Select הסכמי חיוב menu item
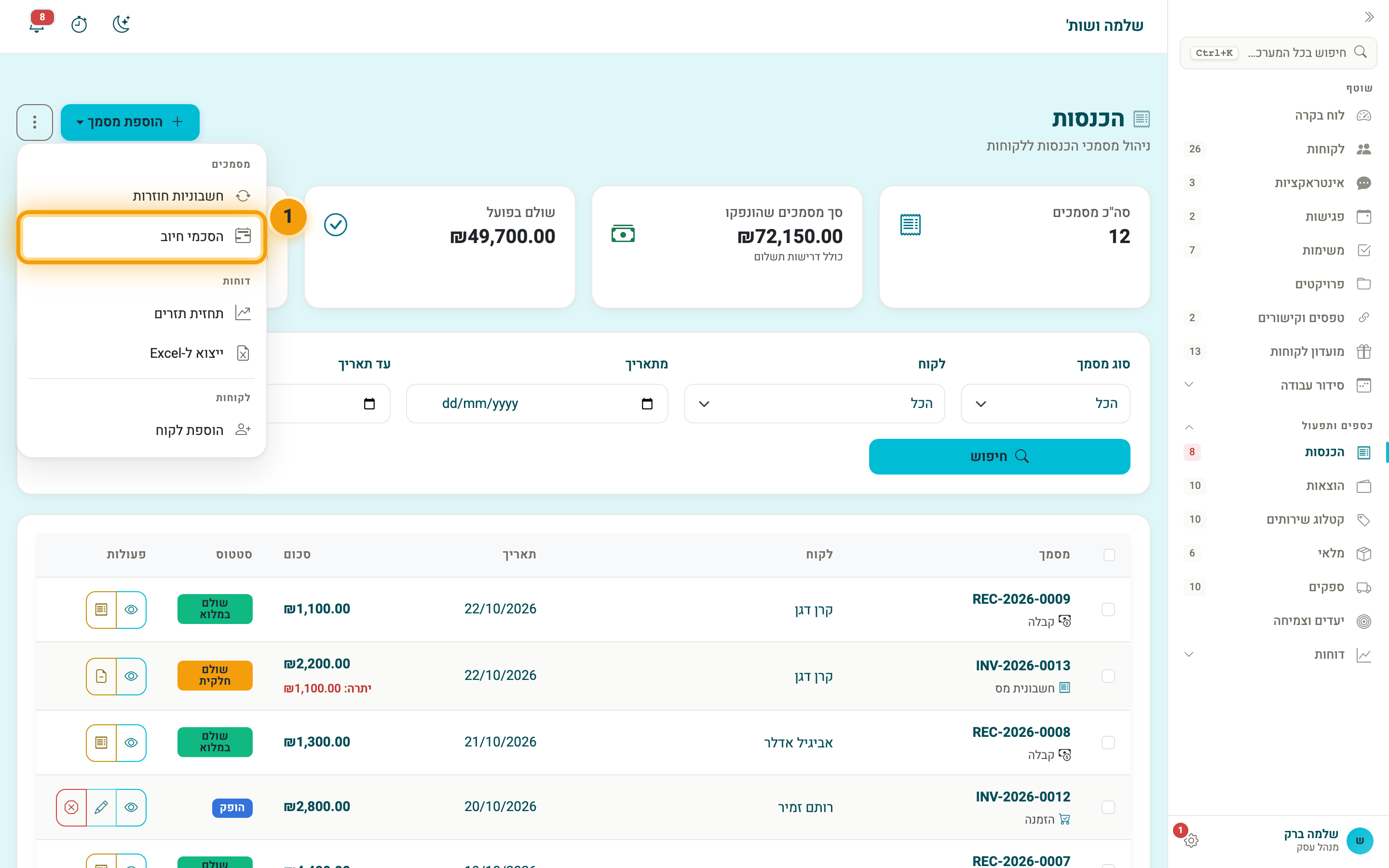Viewport: 1389px width, 868px height. (x=142, y=236)
